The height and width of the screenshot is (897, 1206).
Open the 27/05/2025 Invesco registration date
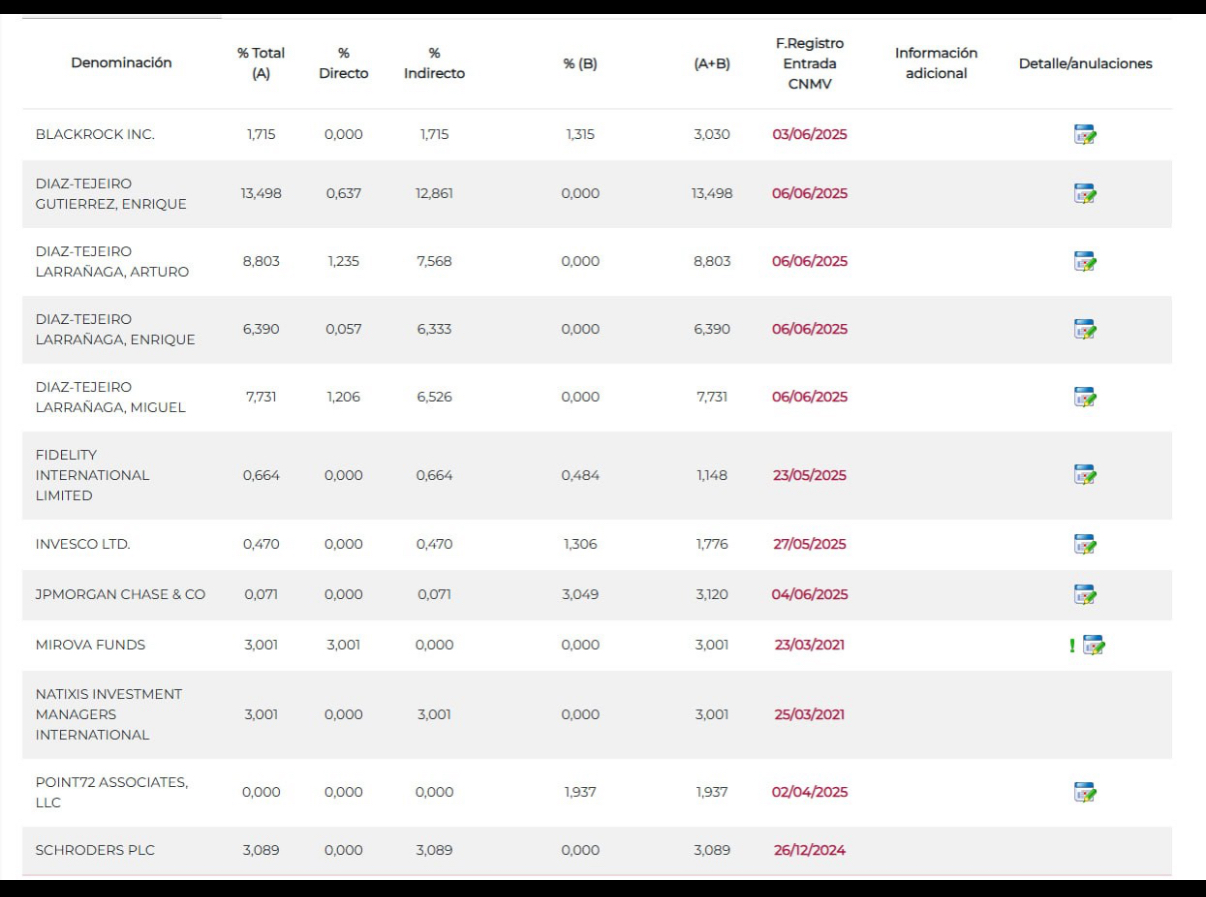click(x=809, y=544)
